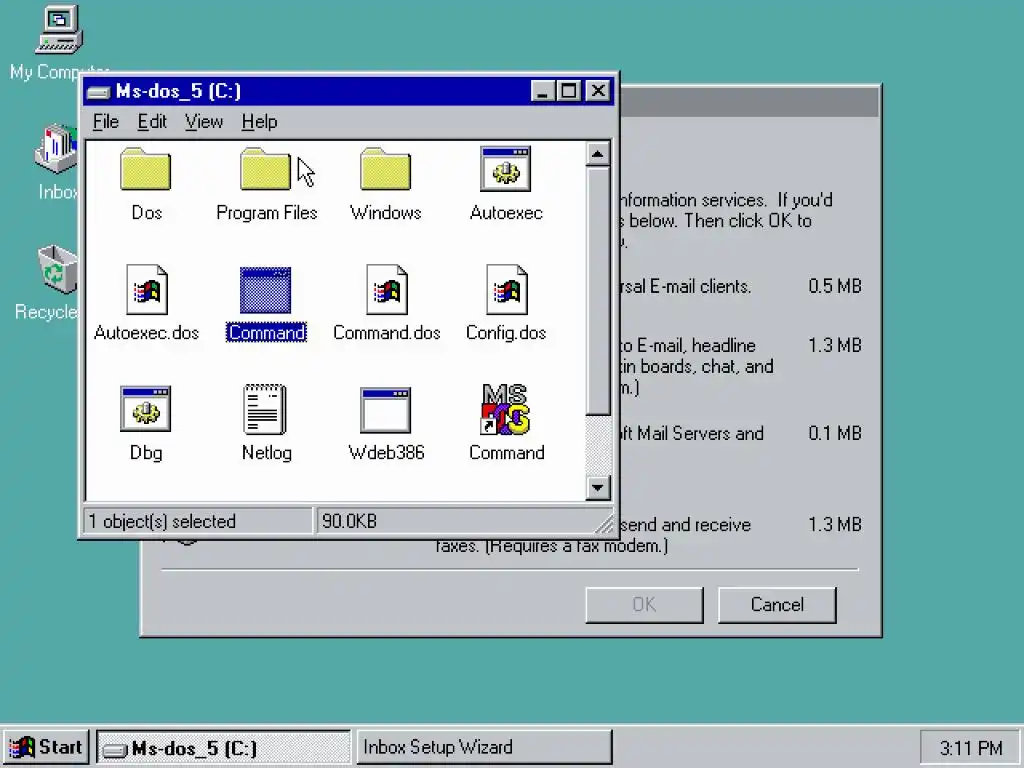This screenshot has width=1024, height=768.
Task: Click the '1 object(s) selected' status text
Action: [162, 521]
